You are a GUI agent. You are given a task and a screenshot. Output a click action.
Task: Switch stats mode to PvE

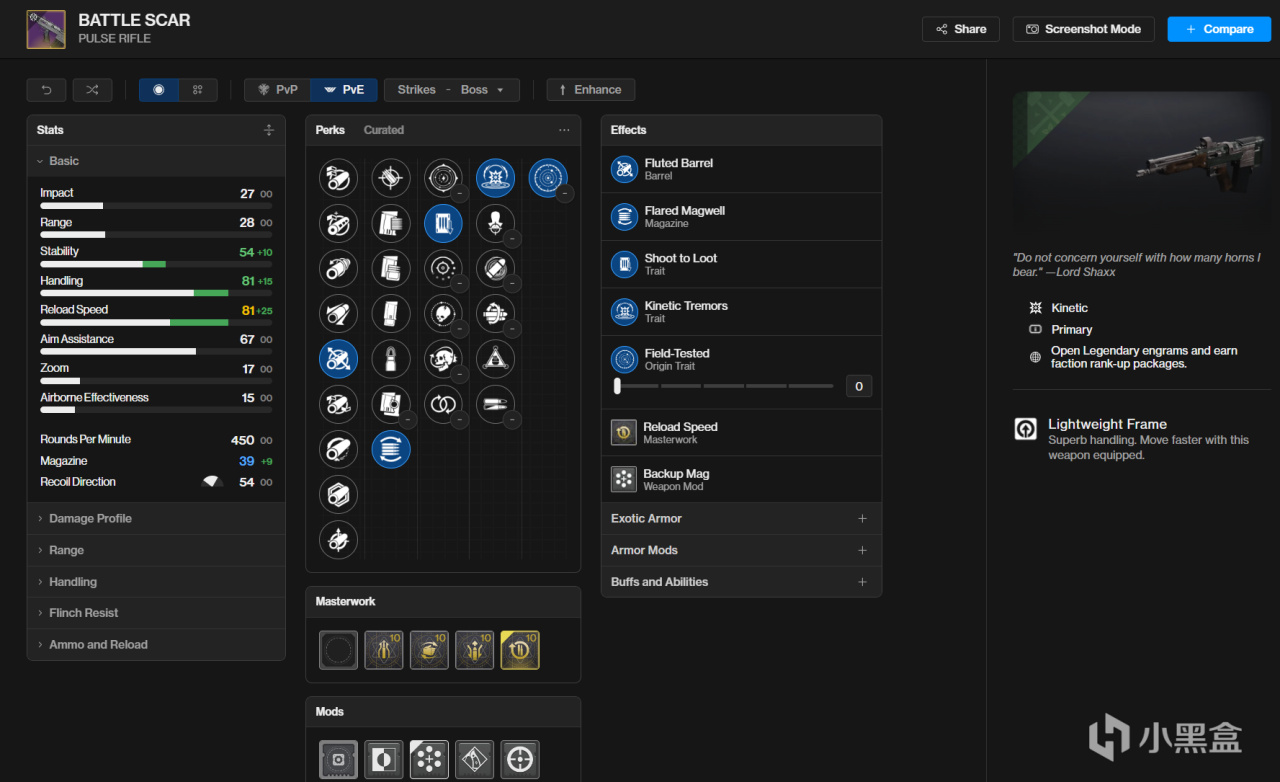[344, 90]
